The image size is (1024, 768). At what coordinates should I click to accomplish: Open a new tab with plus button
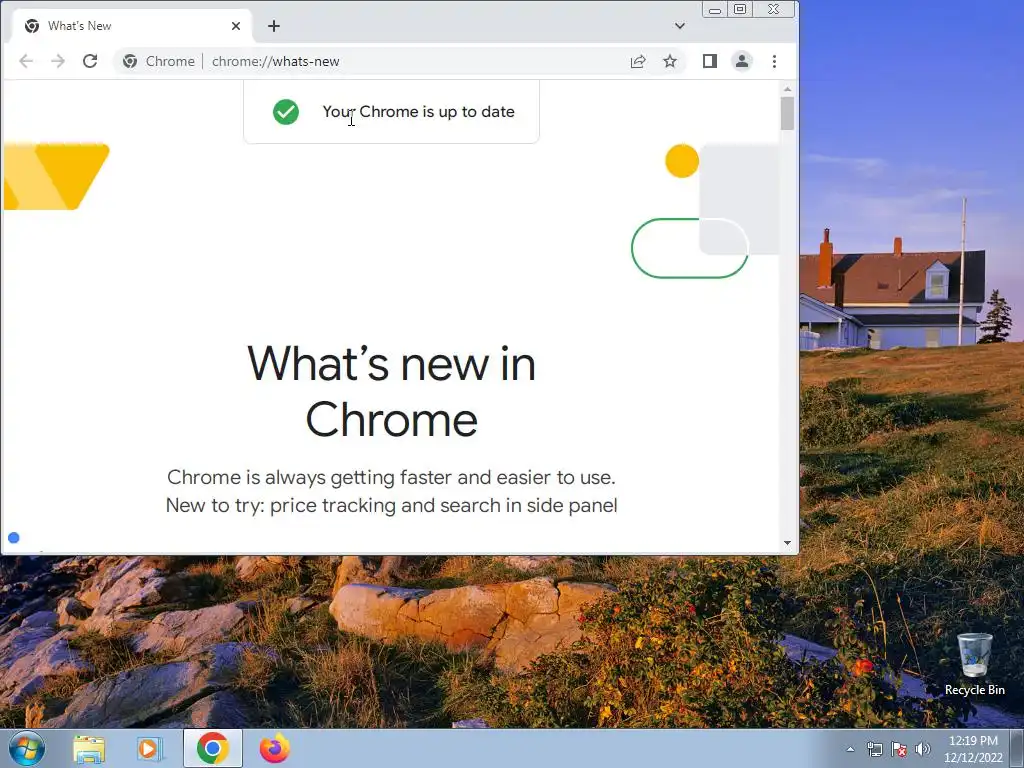(x=274, y=26)
